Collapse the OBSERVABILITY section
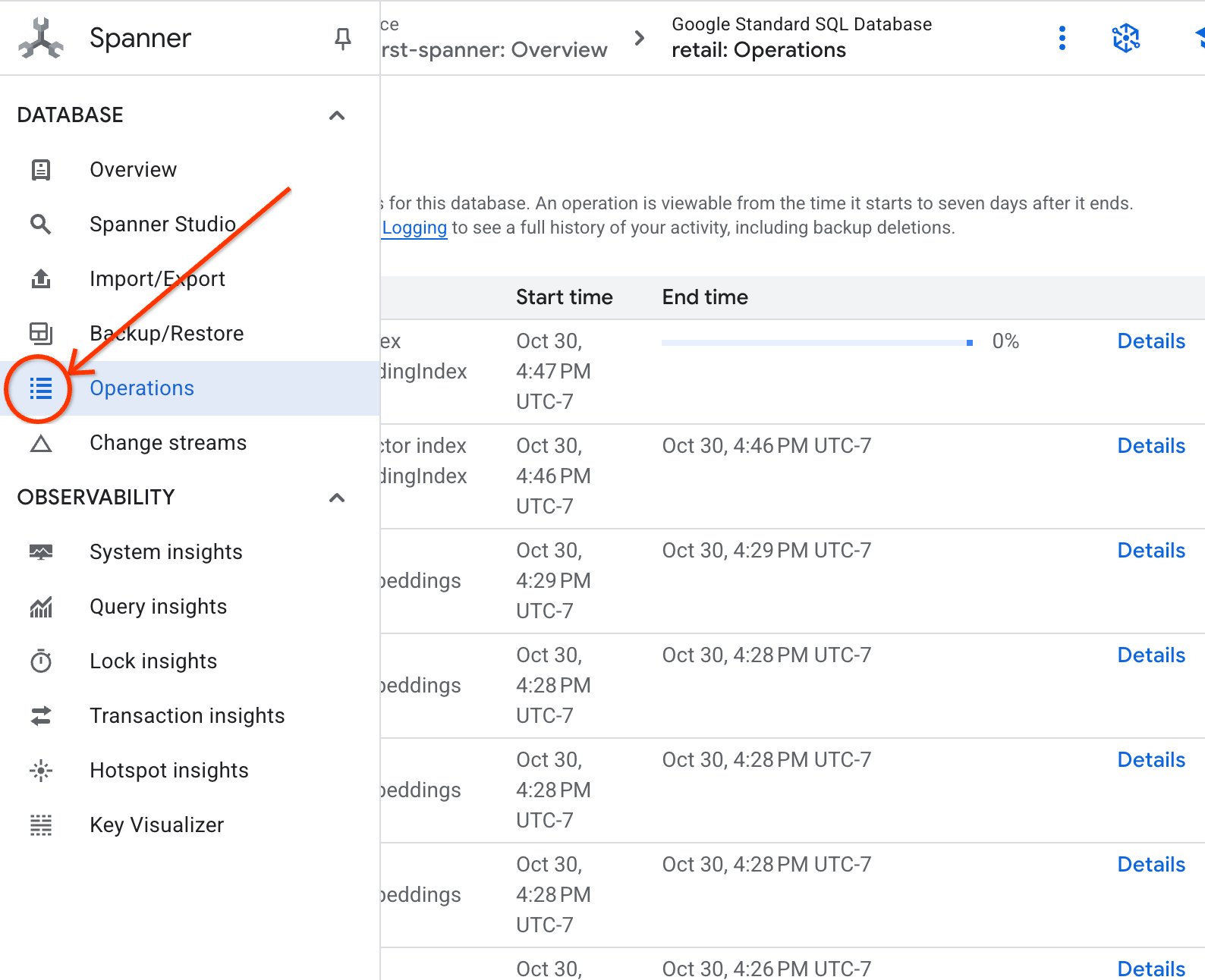The height and width of the screenshot is (980, 1205). click(337, 498)
